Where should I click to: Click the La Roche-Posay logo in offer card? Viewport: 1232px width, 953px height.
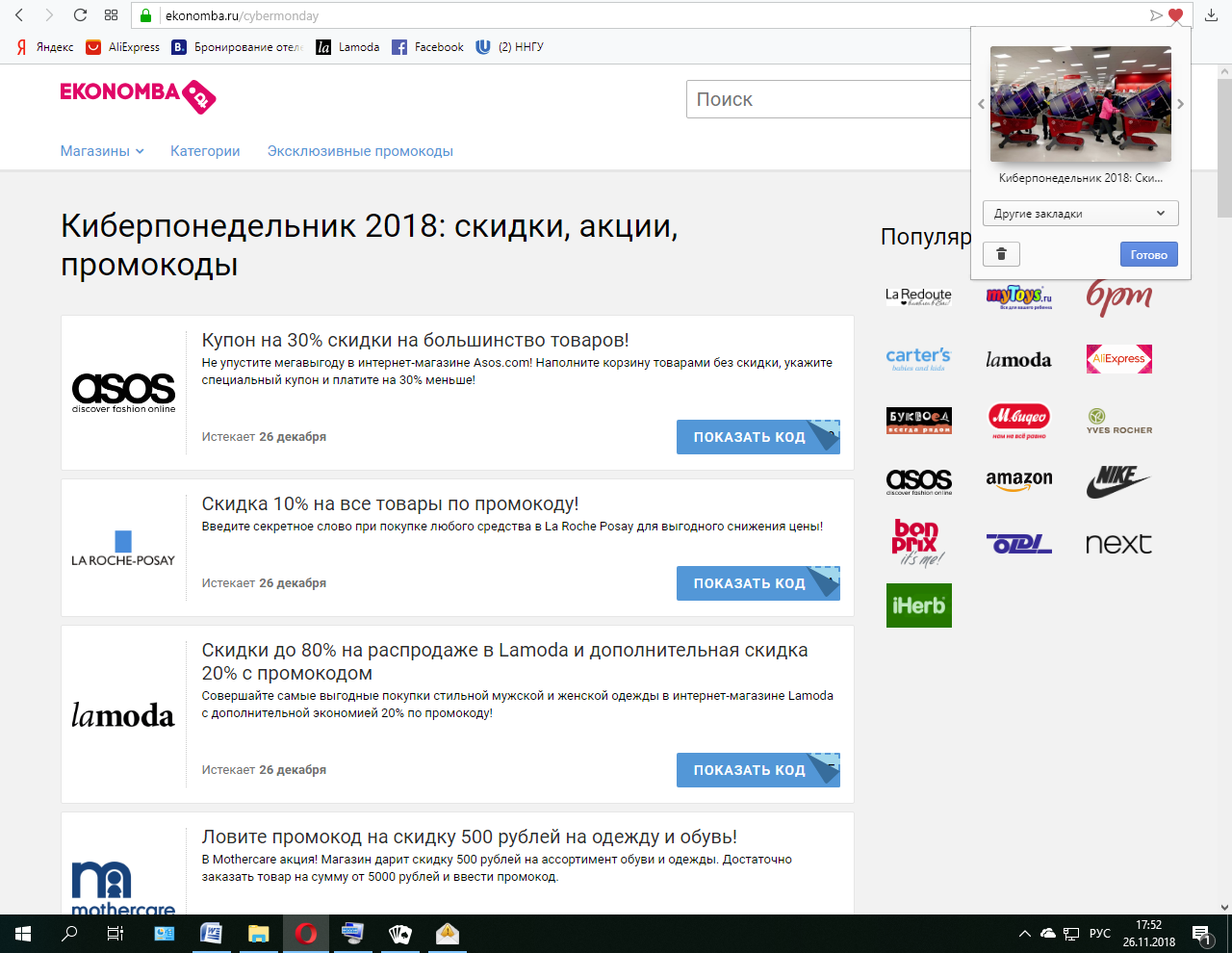123,548
